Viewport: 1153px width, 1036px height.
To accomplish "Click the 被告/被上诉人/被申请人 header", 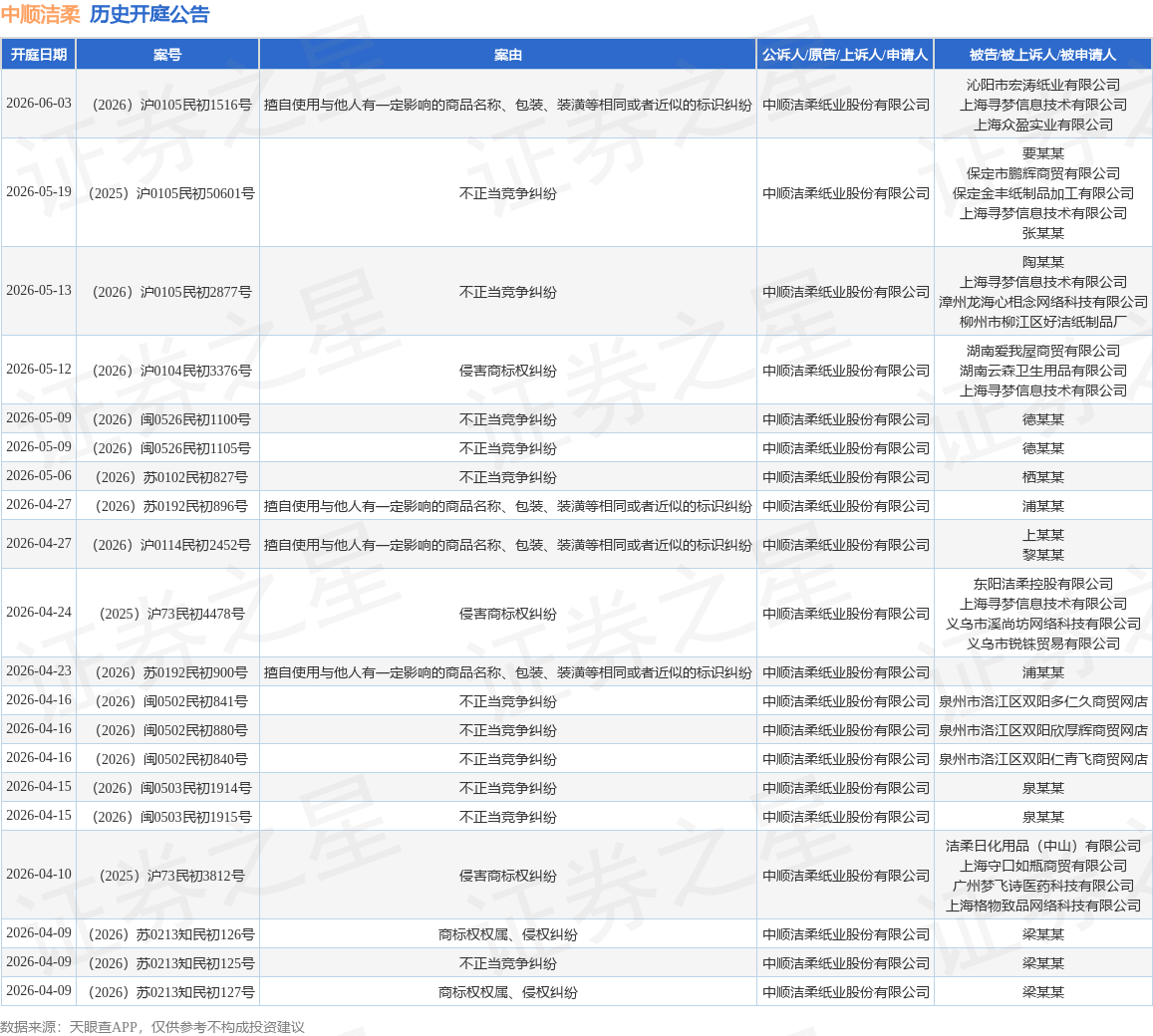I will (x=1042, y=55).
